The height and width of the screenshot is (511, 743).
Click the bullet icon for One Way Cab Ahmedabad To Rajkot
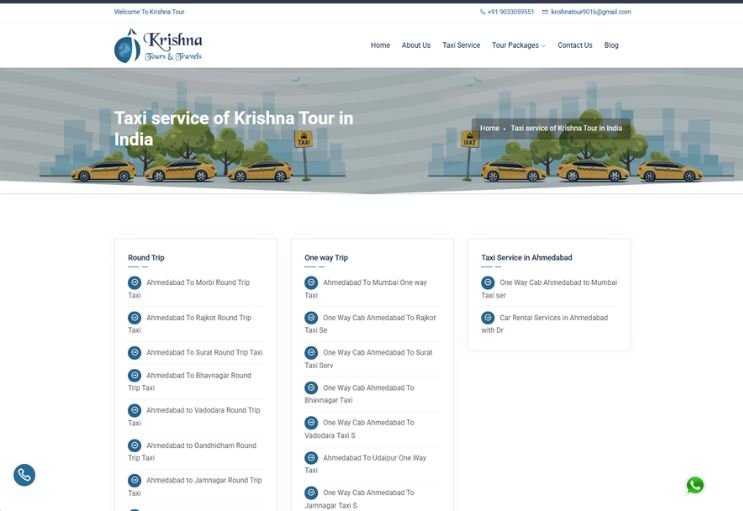click(x=311, y=318)
